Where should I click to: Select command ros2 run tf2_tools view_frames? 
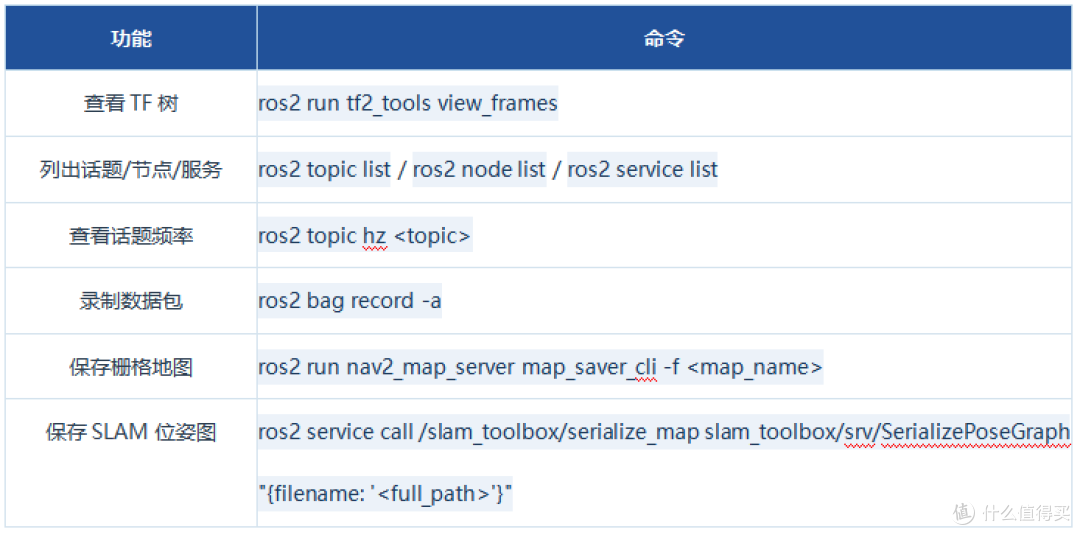408,104
